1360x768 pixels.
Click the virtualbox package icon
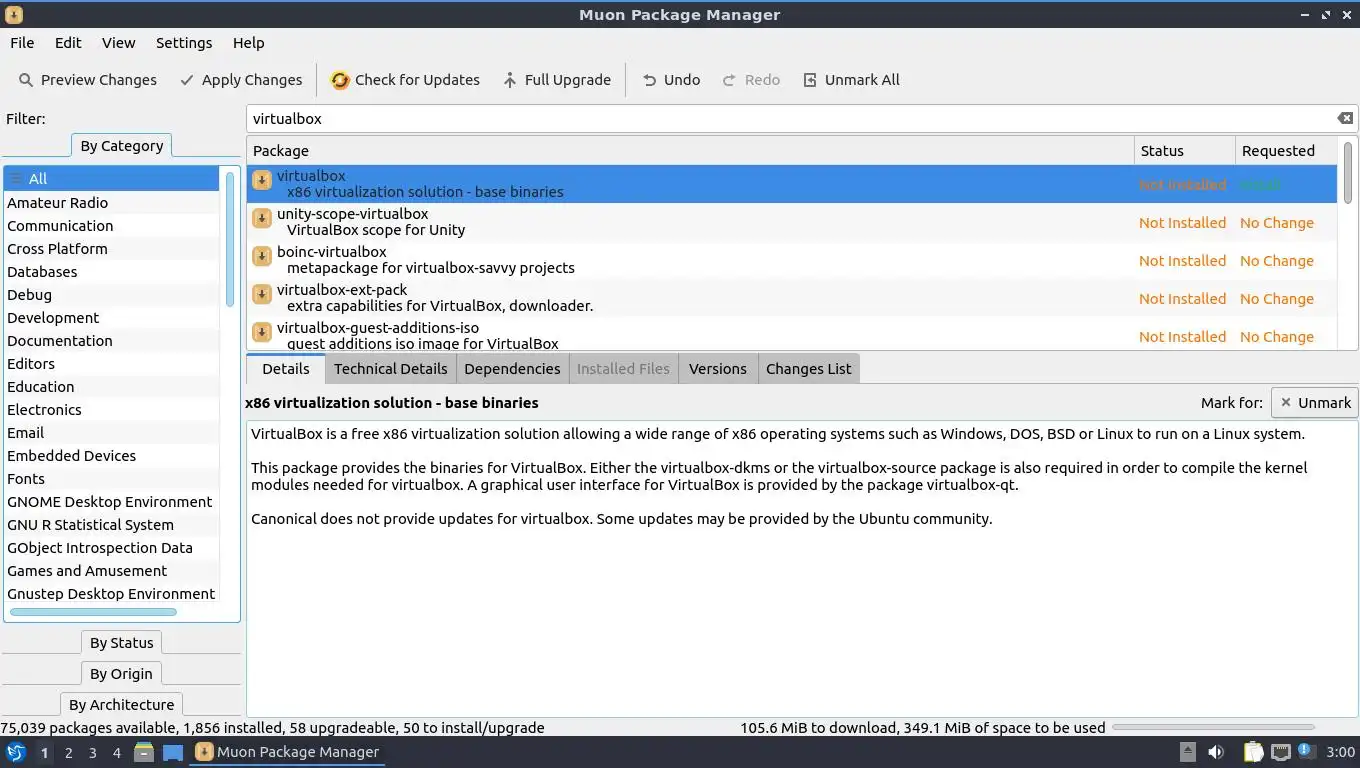tap(262, 180)
